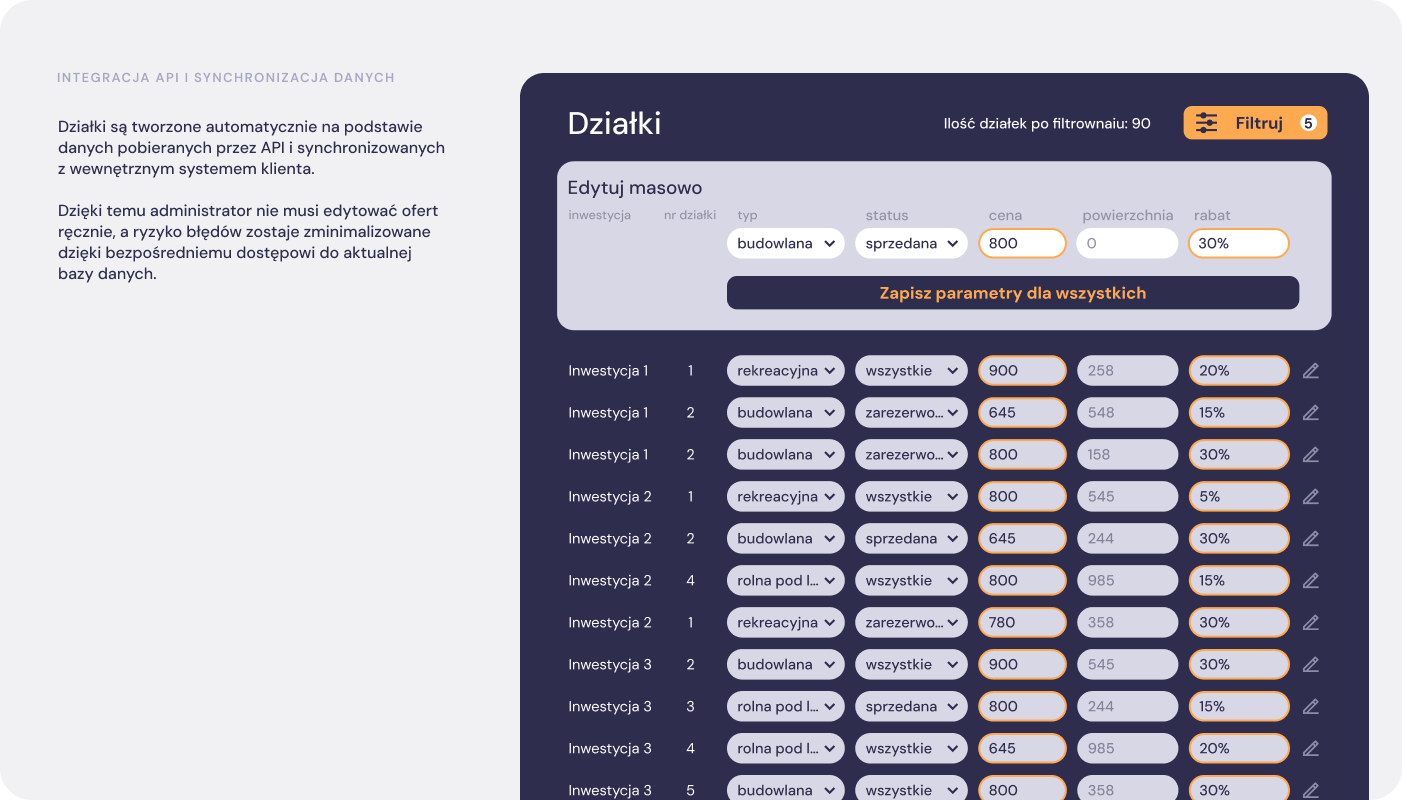Edit the row with the 5% discount
Screen dimensions: 1402x800
click(x=1310, y=497)
